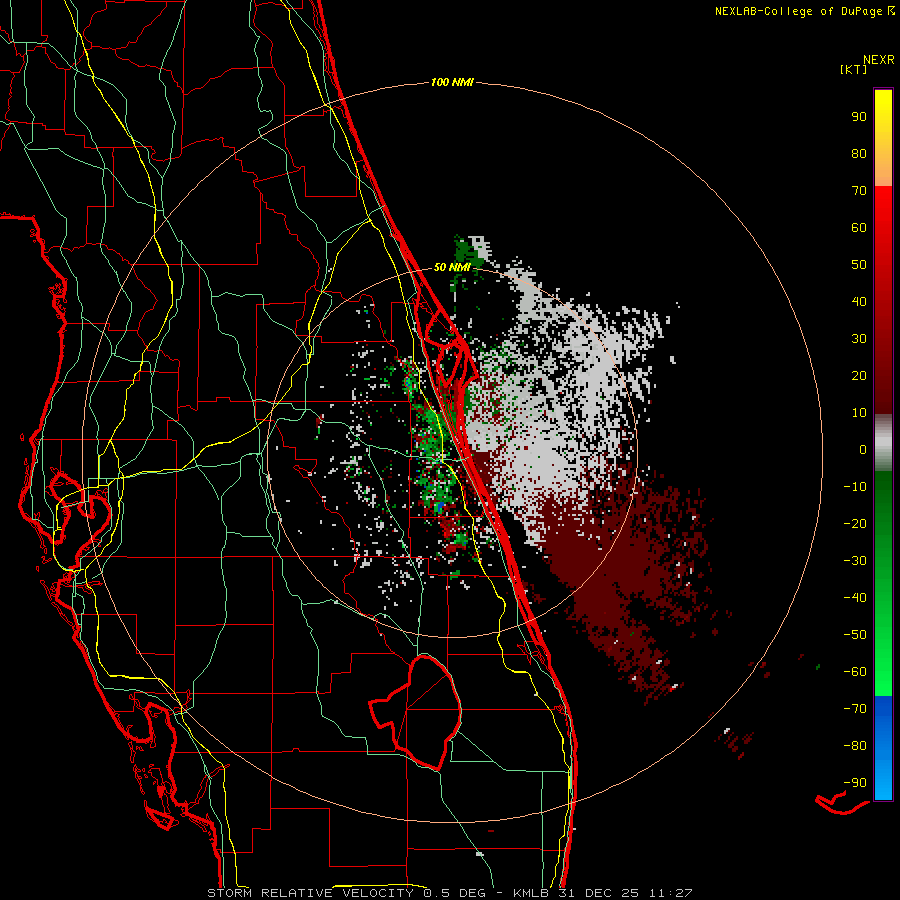Click the 50 NMI range ring label
Viewport: 900px width, 900px height.
click(452, 267)
